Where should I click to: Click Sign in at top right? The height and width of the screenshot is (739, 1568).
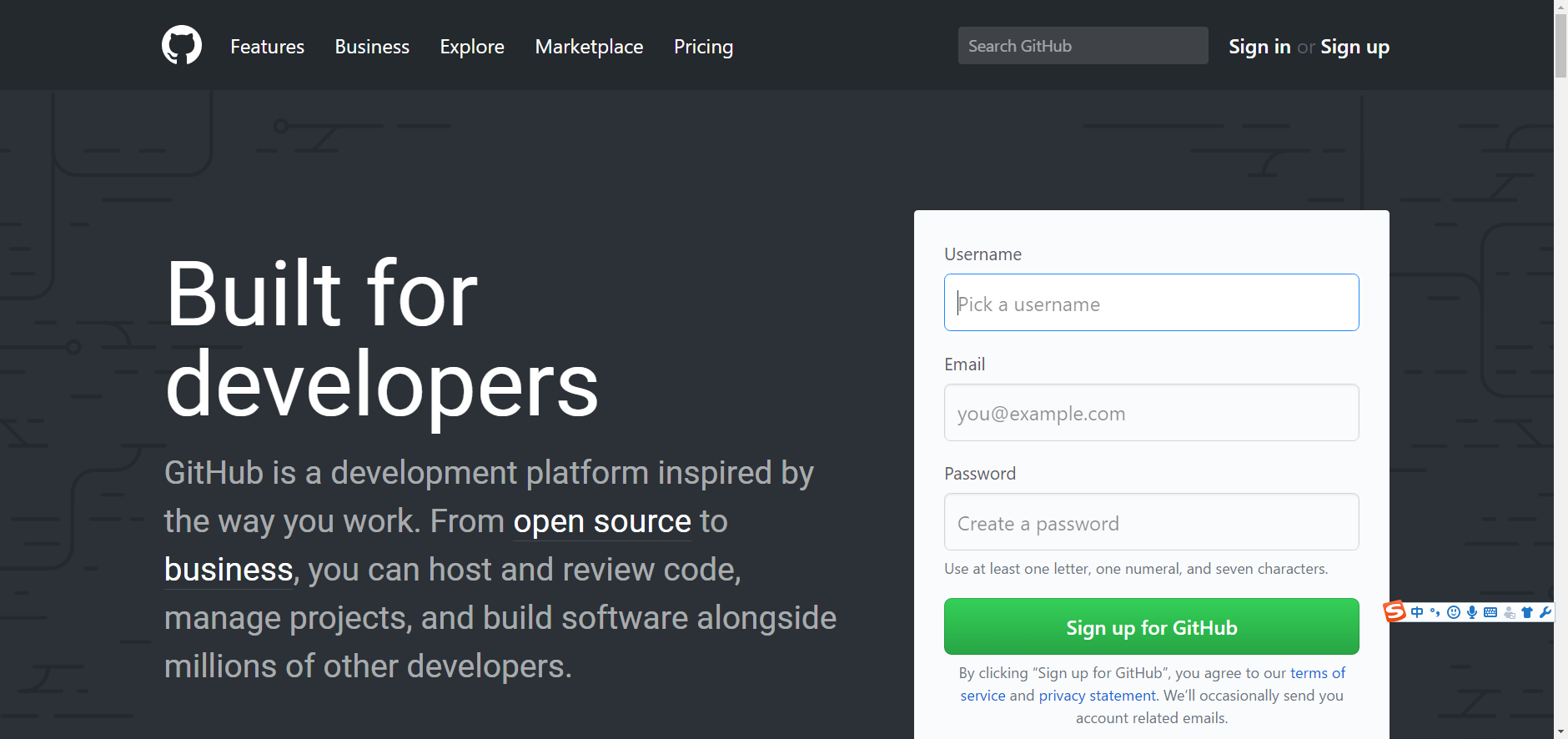click(1259, 47)
